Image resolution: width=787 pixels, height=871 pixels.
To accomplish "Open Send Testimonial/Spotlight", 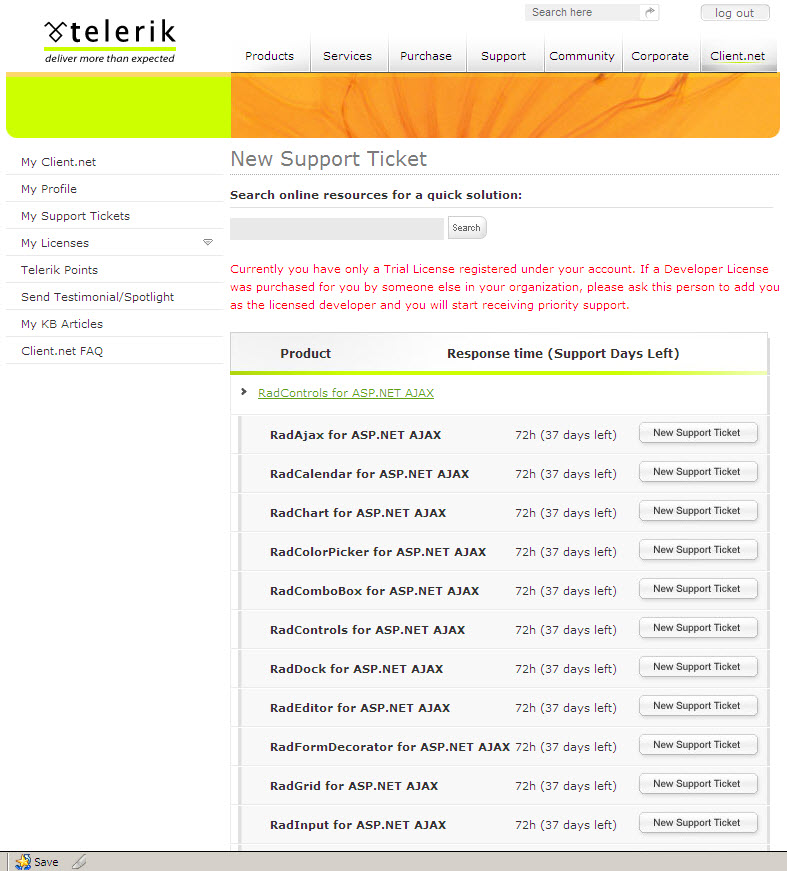I will 98,297.
